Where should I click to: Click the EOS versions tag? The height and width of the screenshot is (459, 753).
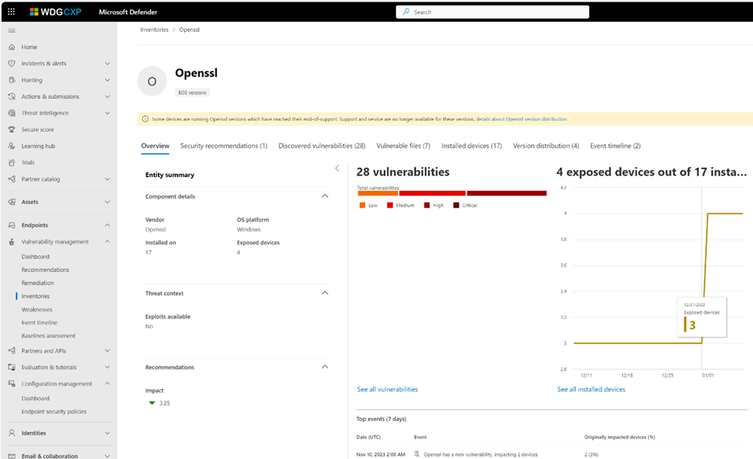coord(192,93)
